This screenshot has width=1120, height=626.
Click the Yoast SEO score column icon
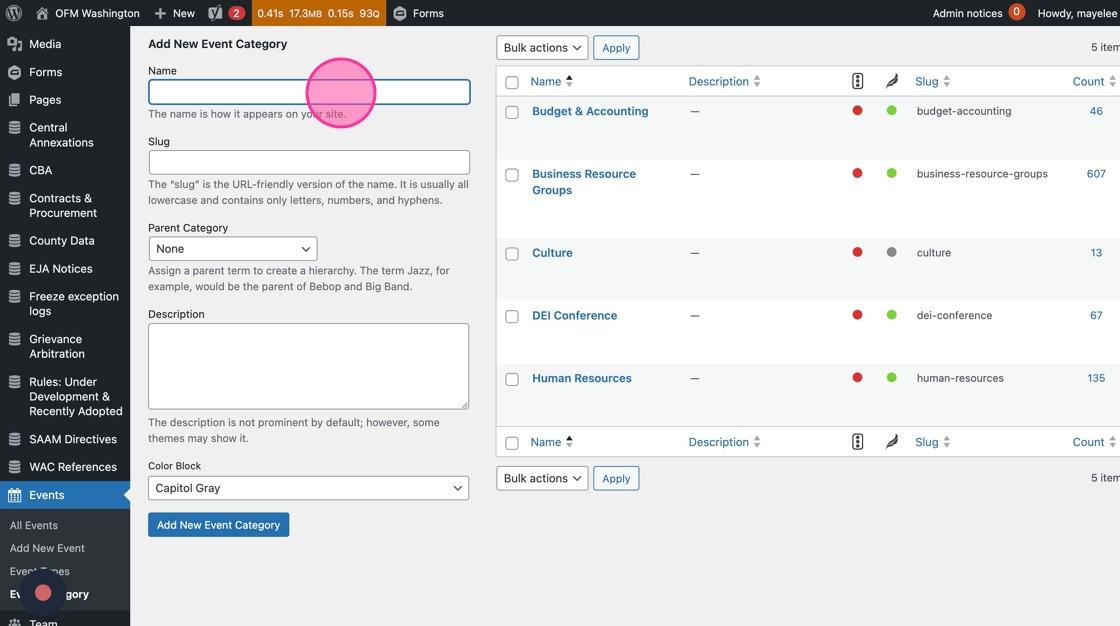point(857,81)
